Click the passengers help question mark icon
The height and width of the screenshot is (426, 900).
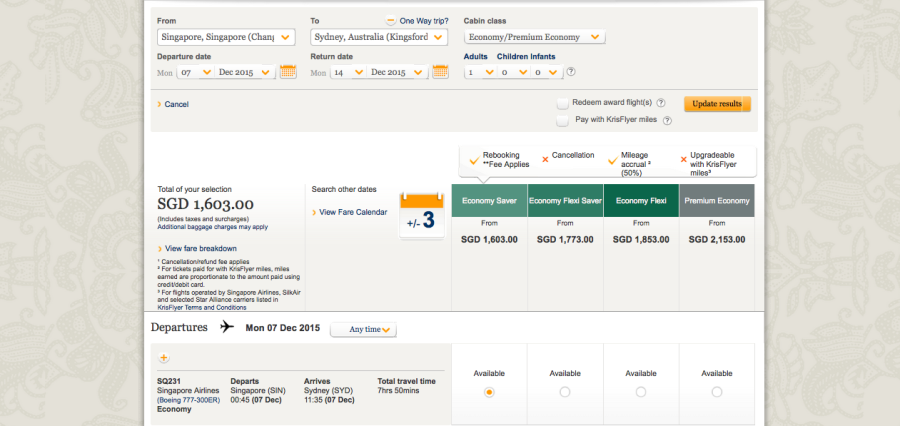pos(571,72)
